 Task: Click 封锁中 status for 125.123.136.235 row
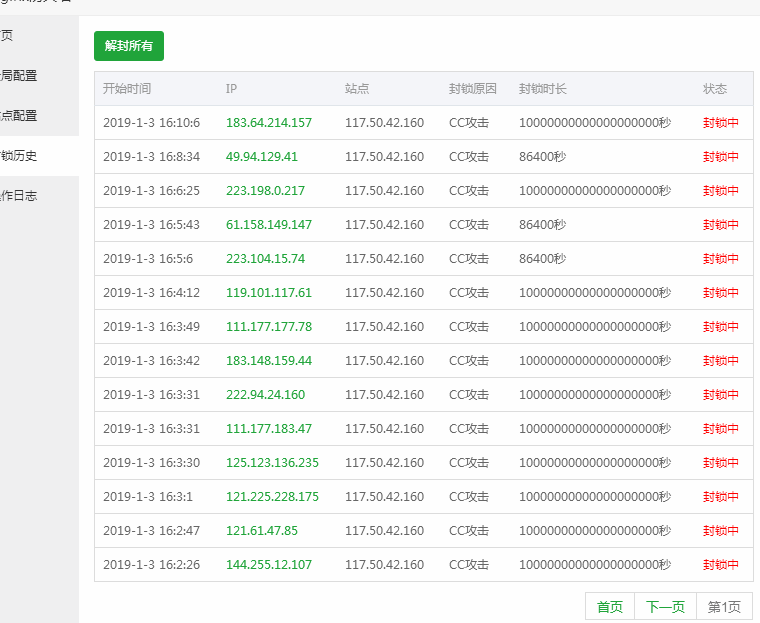[721, 463]
